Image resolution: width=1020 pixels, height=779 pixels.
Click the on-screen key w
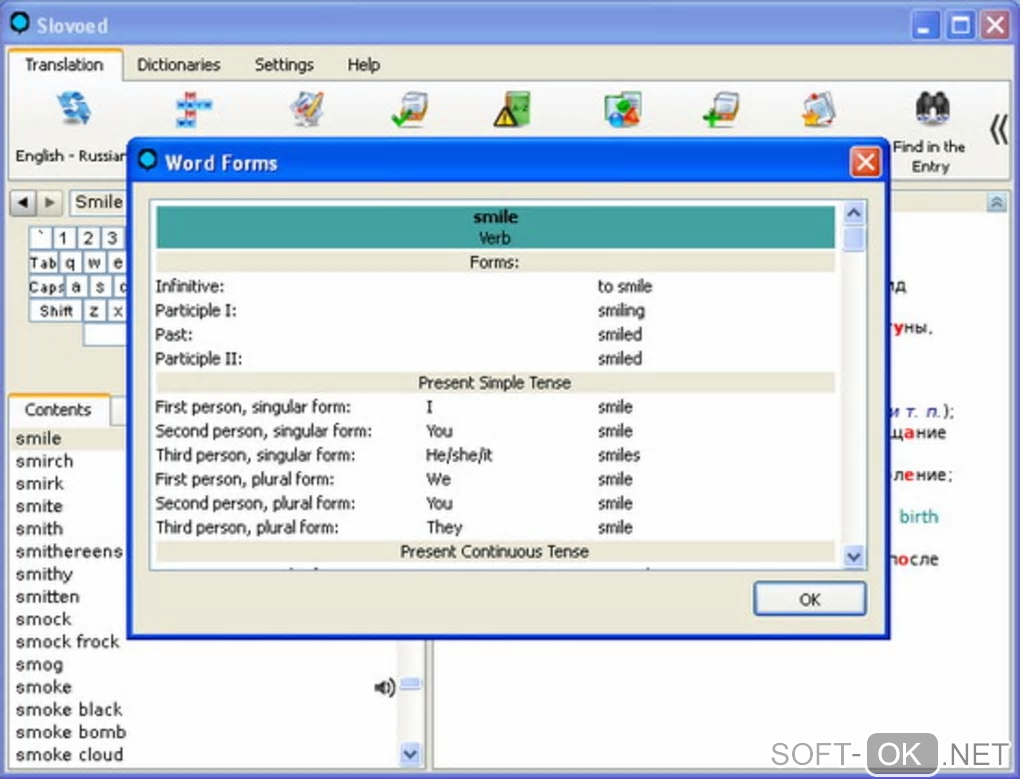click(94, 263)
